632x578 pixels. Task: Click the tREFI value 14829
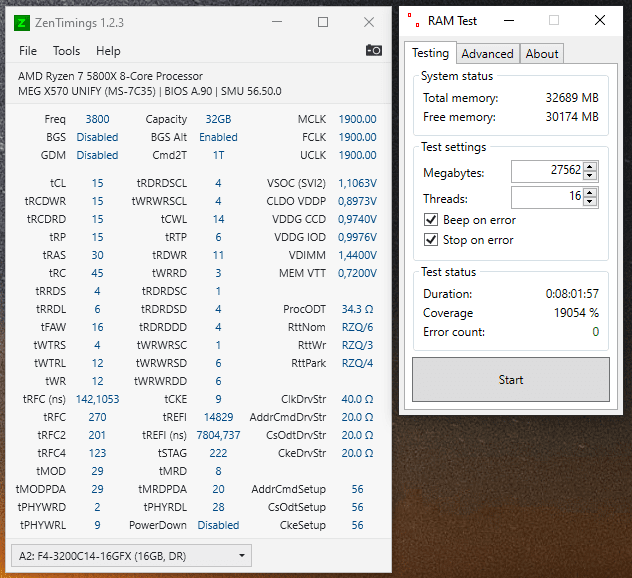tap(218, 417)
